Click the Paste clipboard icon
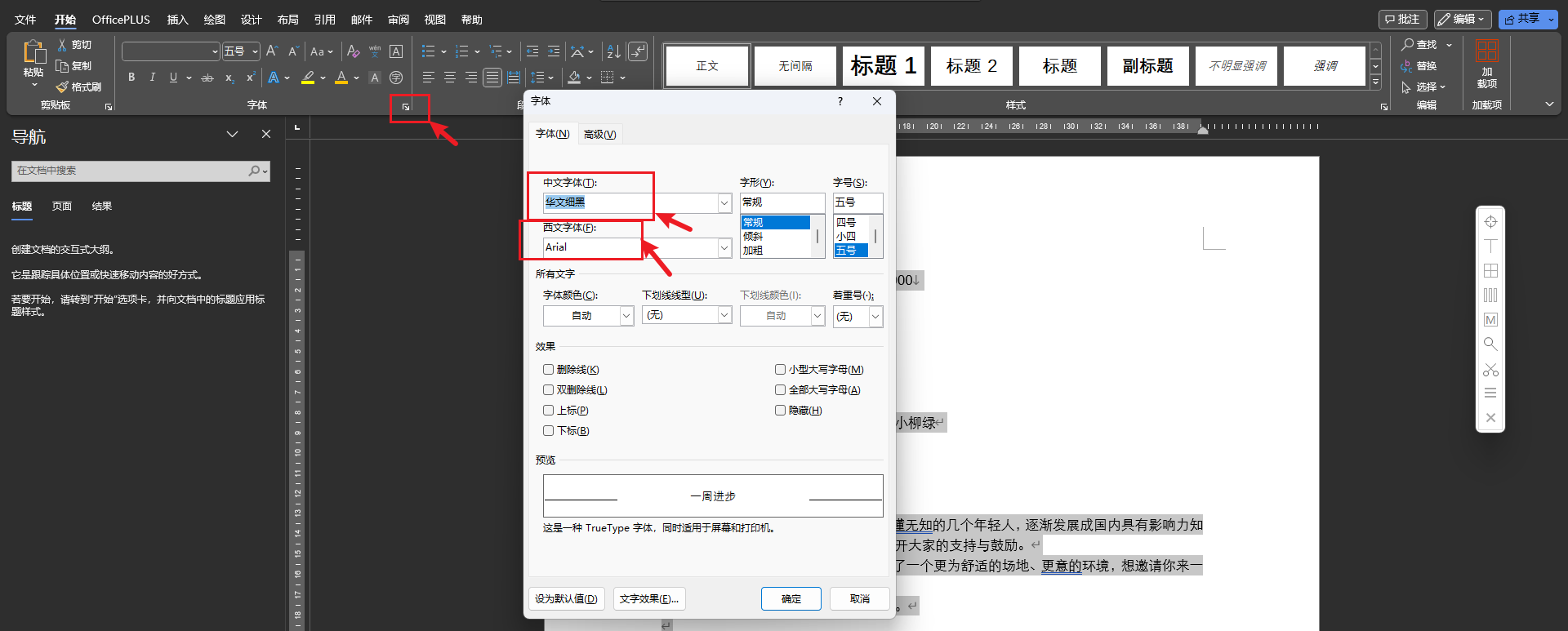This screenshot has height=631, width=1568. click(33, 52)
